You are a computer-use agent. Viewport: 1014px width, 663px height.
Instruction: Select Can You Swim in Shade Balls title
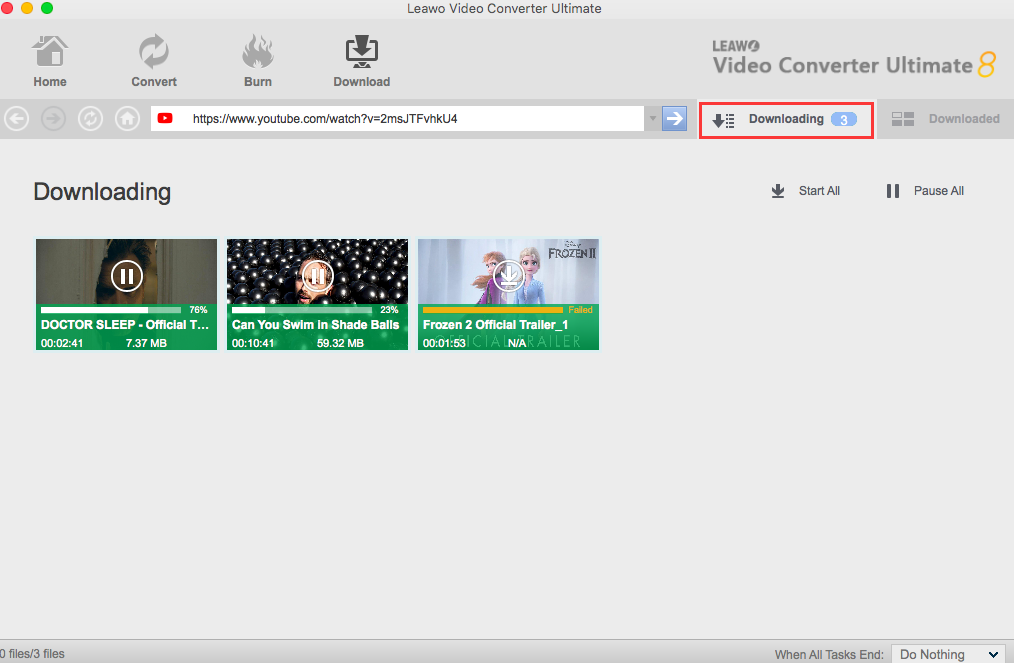316,325
